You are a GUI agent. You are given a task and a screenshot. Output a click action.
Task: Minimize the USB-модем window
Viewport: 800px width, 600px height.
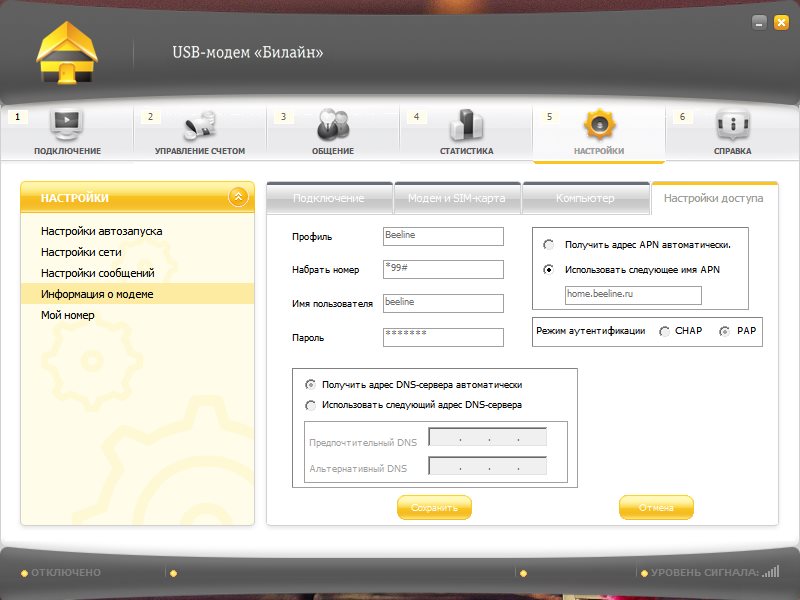(x=759, y=22)
